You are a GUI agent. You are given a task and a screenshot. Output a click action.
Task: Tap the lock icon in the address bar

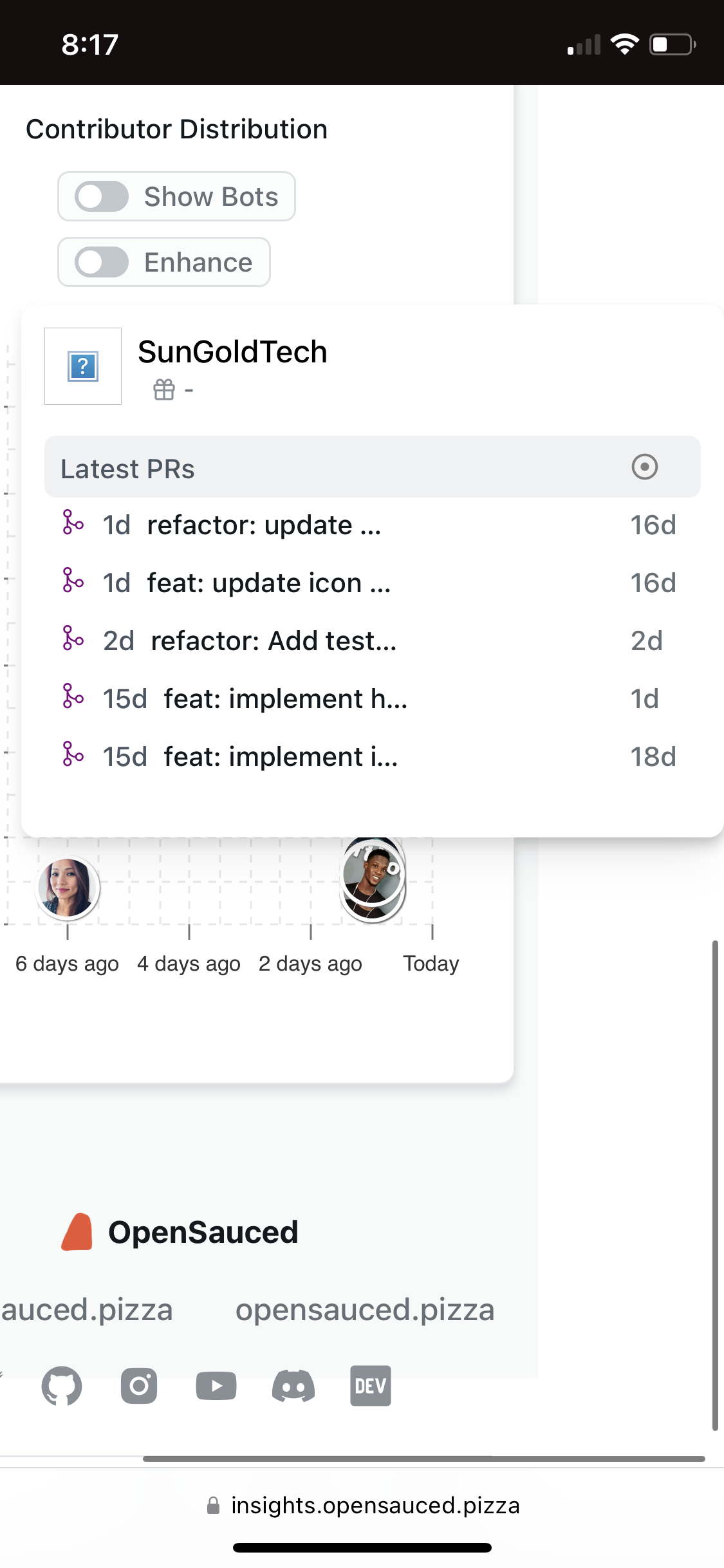(213, 1506)
